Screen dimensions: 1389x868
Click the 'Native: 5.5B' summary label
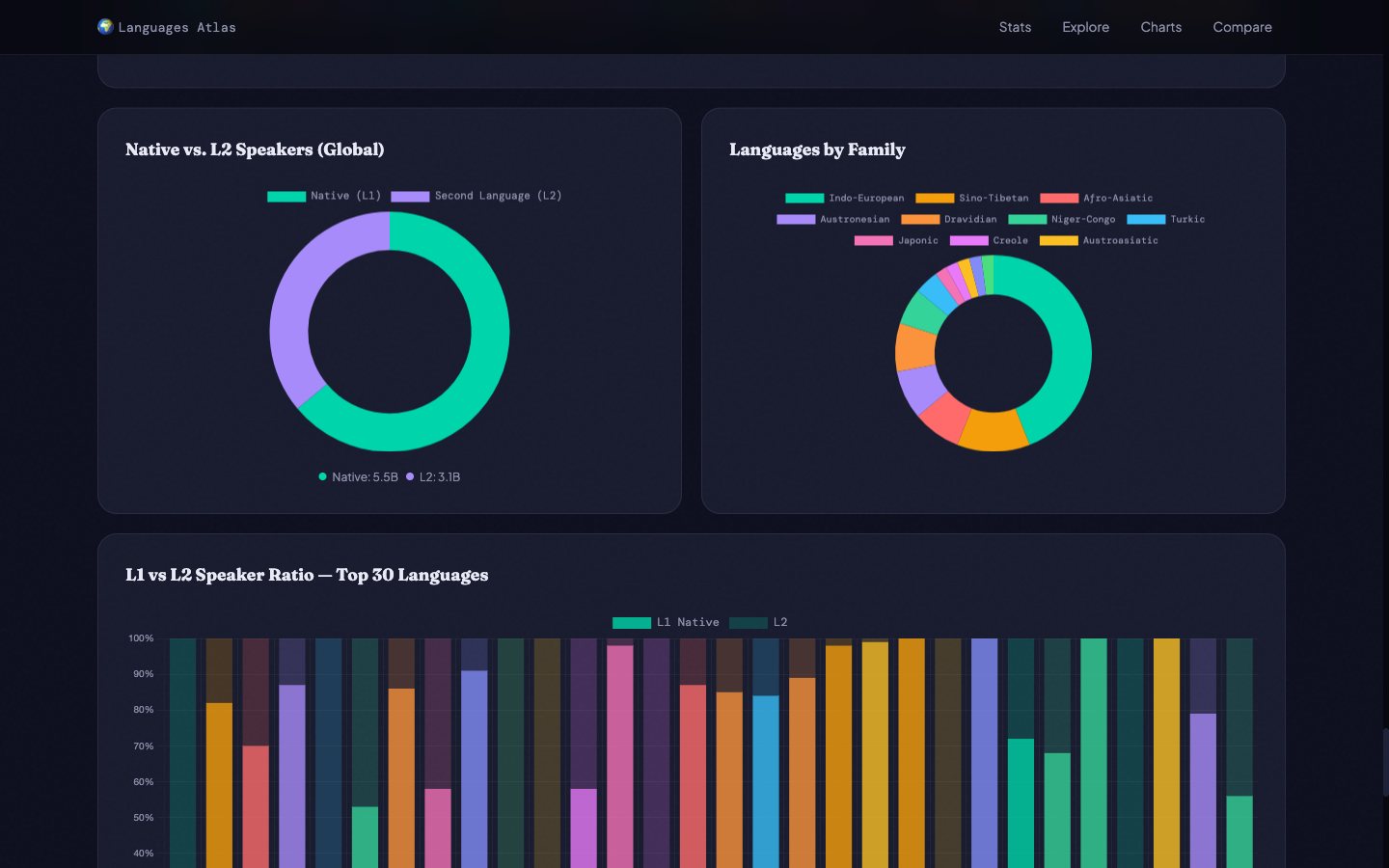point(358,476)
